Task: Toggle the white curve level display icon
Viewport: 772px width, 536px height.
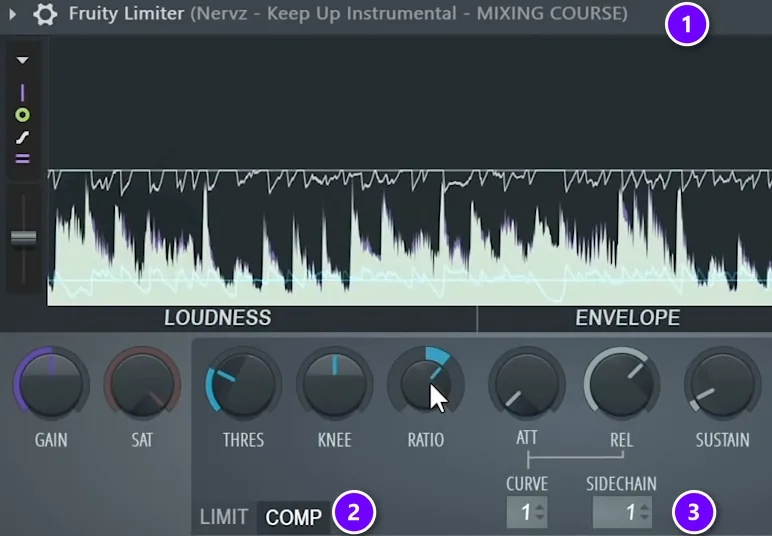Action: (x=22, y=137)
